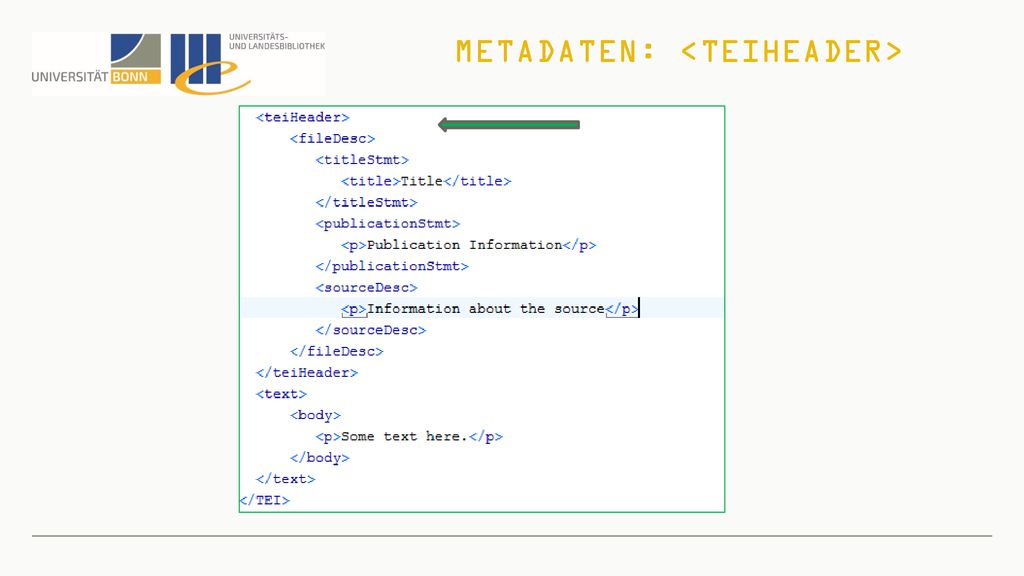The height and width of the screenshot is (576, 1024).
Task: Click the "Some text here." paragraph line
Action: tap(409, 437)
